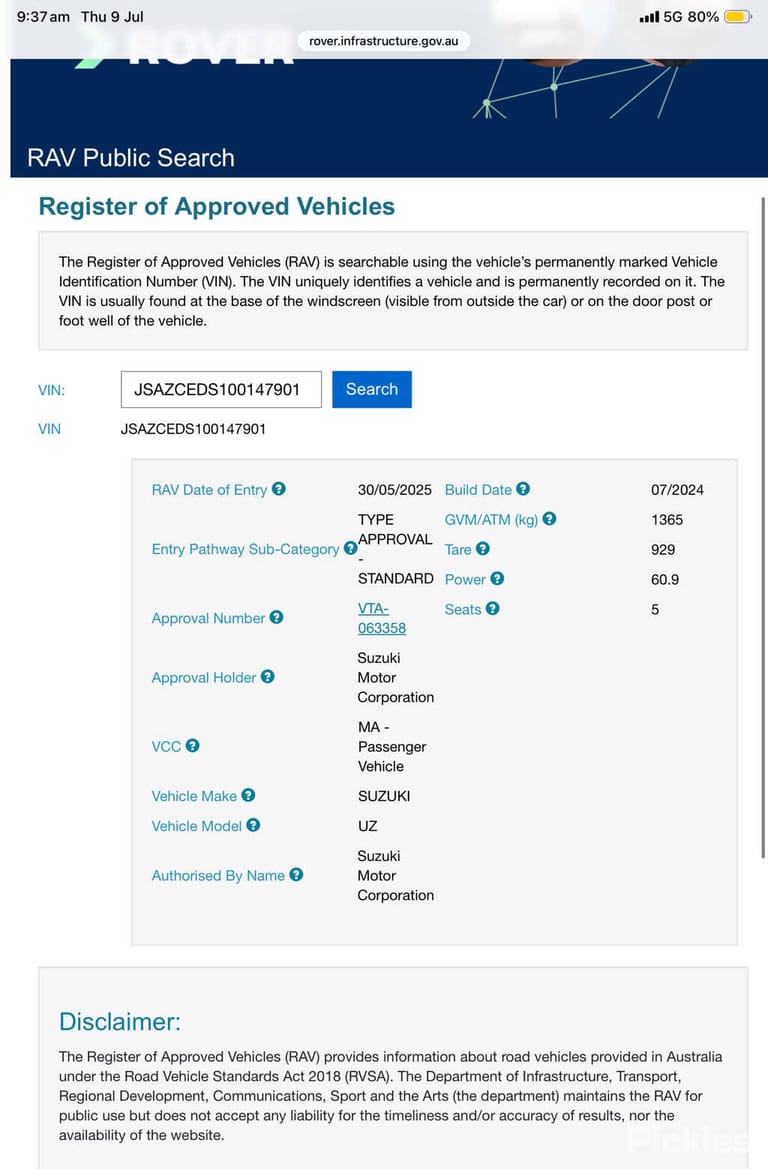Image resolution: width=768 pixels, height=1169 pixels.
Task: Click the Seats value 5
Action: click(x=655, y=609)
